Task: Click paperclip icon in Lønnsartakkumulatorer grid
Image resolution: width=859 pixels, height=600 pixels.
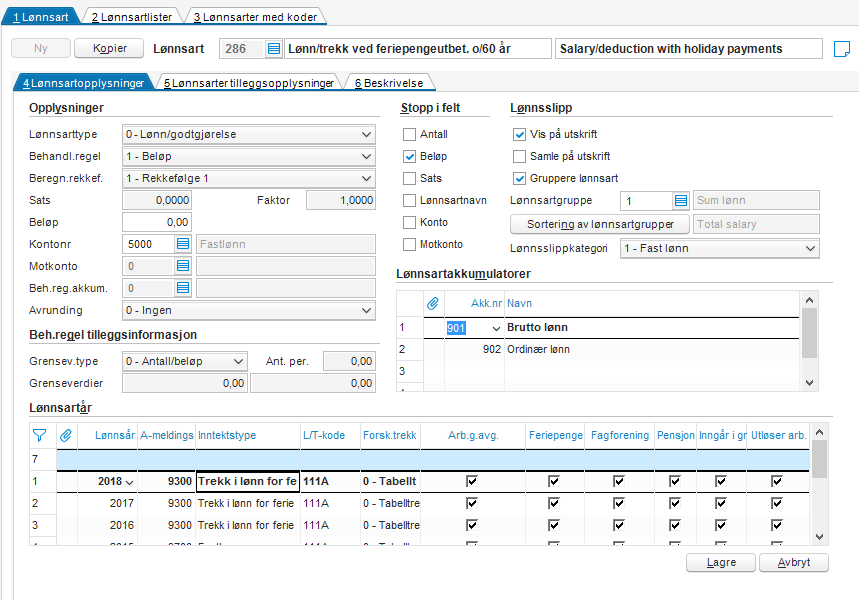Action: click(x=433, y=302)
